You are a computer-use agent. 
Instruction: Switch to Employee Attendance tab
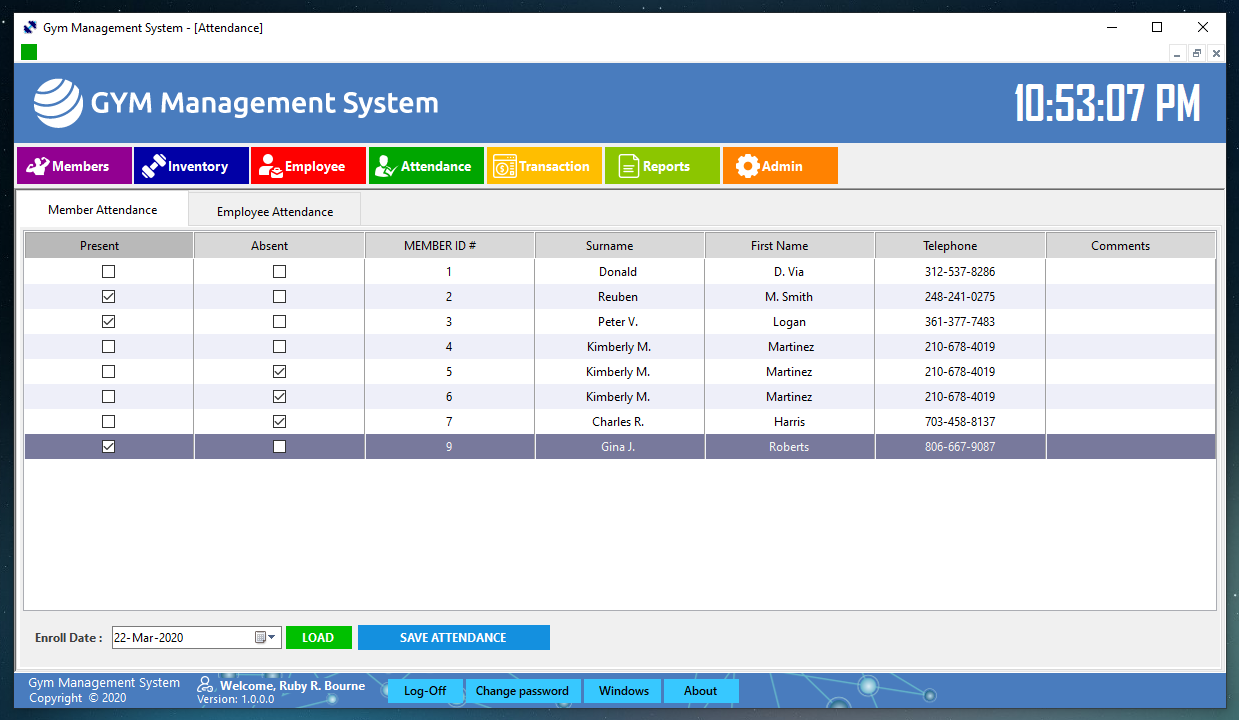[x=275, y=212]
